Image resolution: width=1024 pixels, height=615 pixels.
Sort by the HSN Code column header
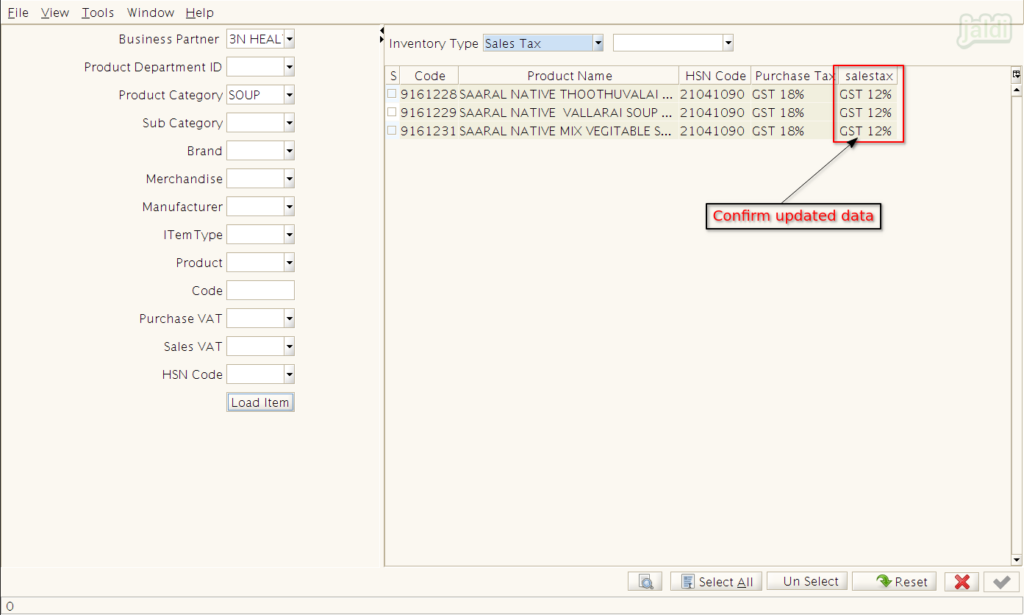pos(715,76)
